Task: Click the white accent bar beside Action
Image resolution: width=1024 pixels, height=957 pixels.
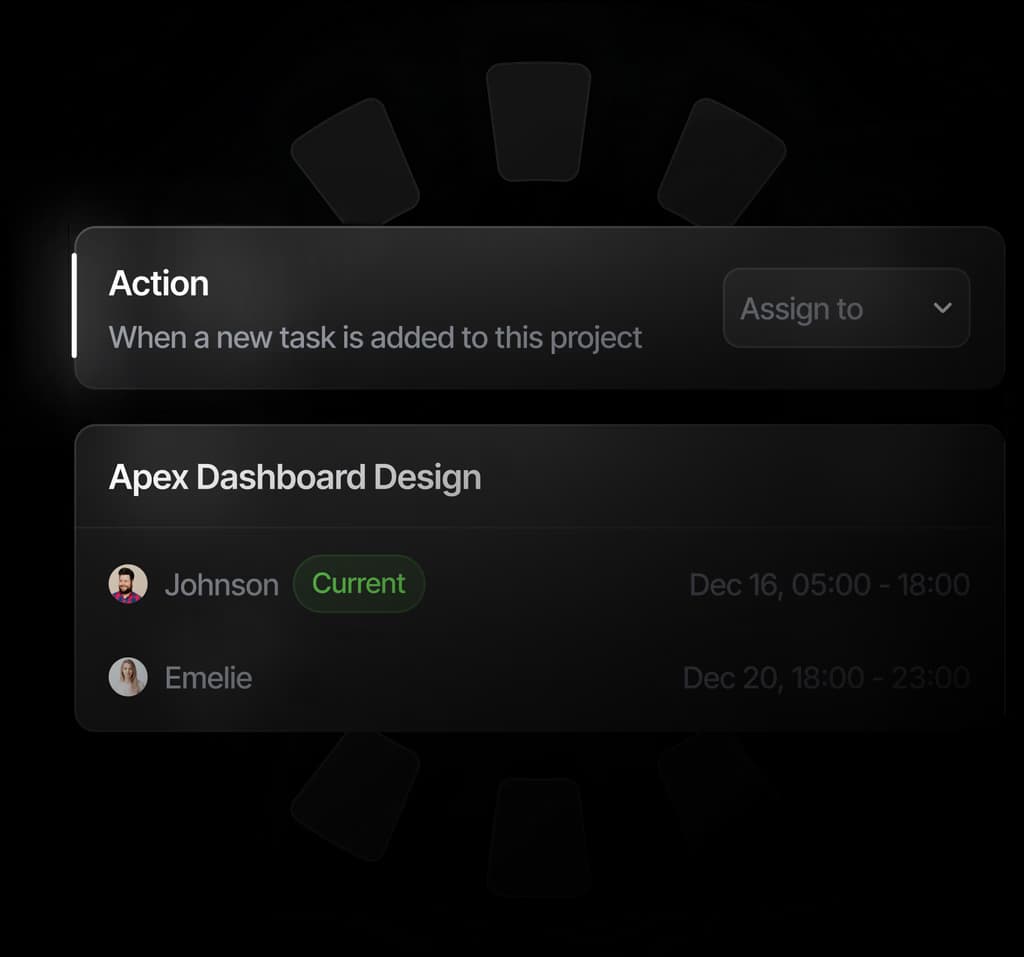Action: (74, 306)
